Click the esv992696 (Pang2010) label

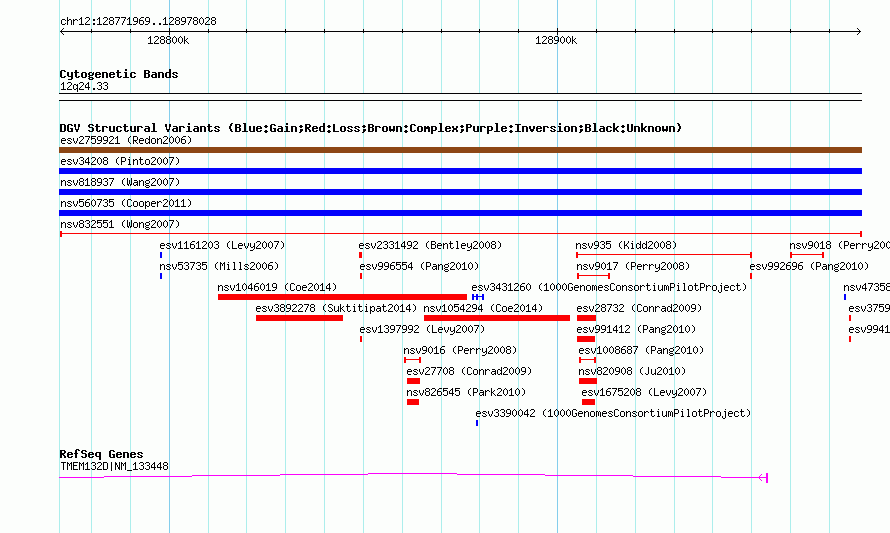(x=809, y=266)
